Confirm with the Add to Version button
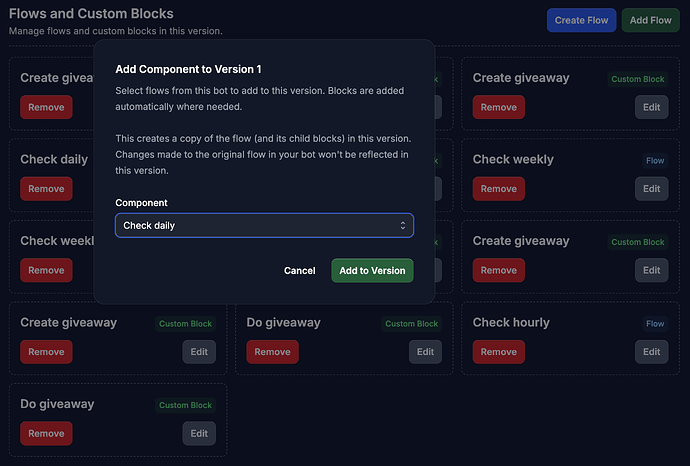Screen dimensions: 690x466 click(372, 271)
